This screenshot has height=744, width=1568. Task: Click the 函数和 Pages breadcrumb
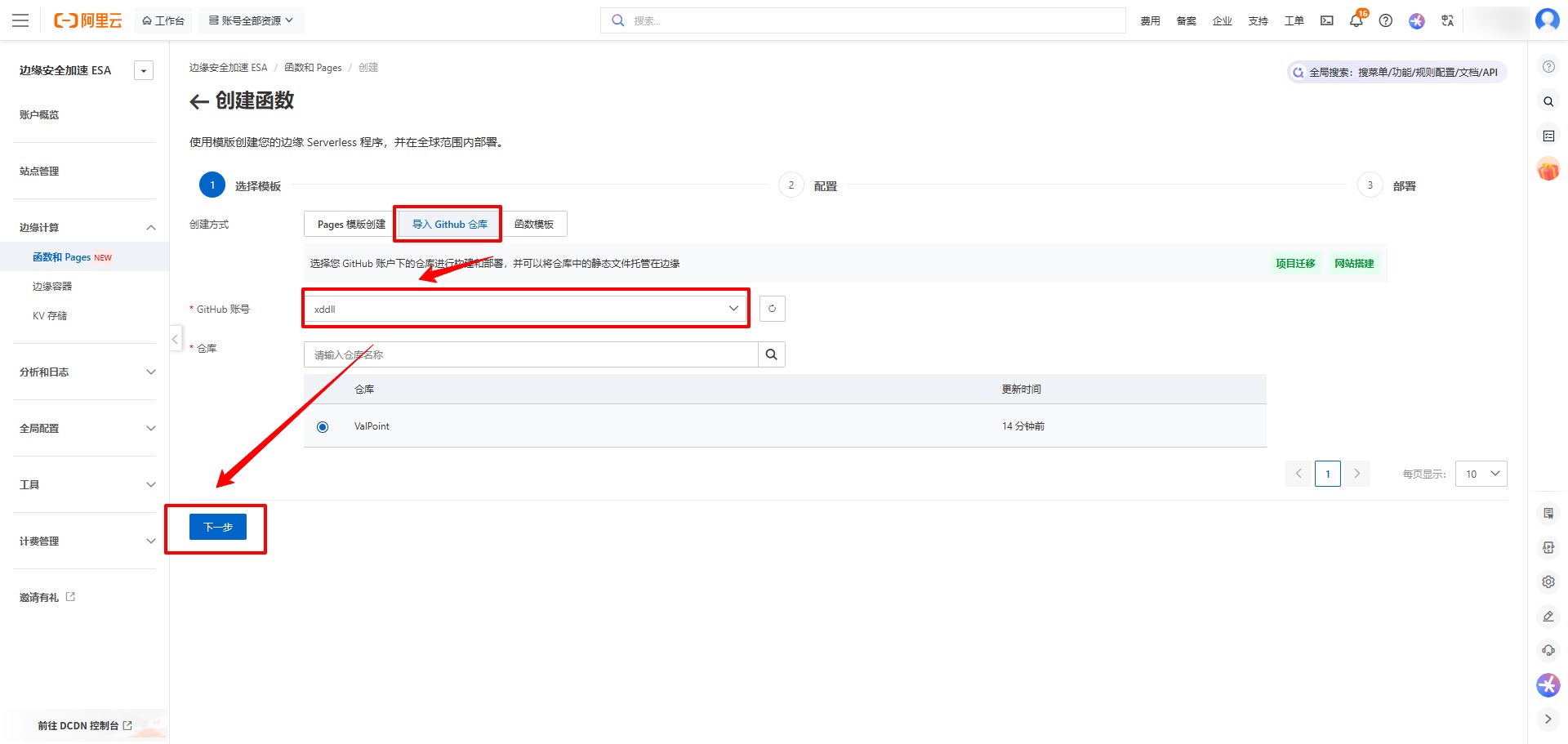coord(313,68)
